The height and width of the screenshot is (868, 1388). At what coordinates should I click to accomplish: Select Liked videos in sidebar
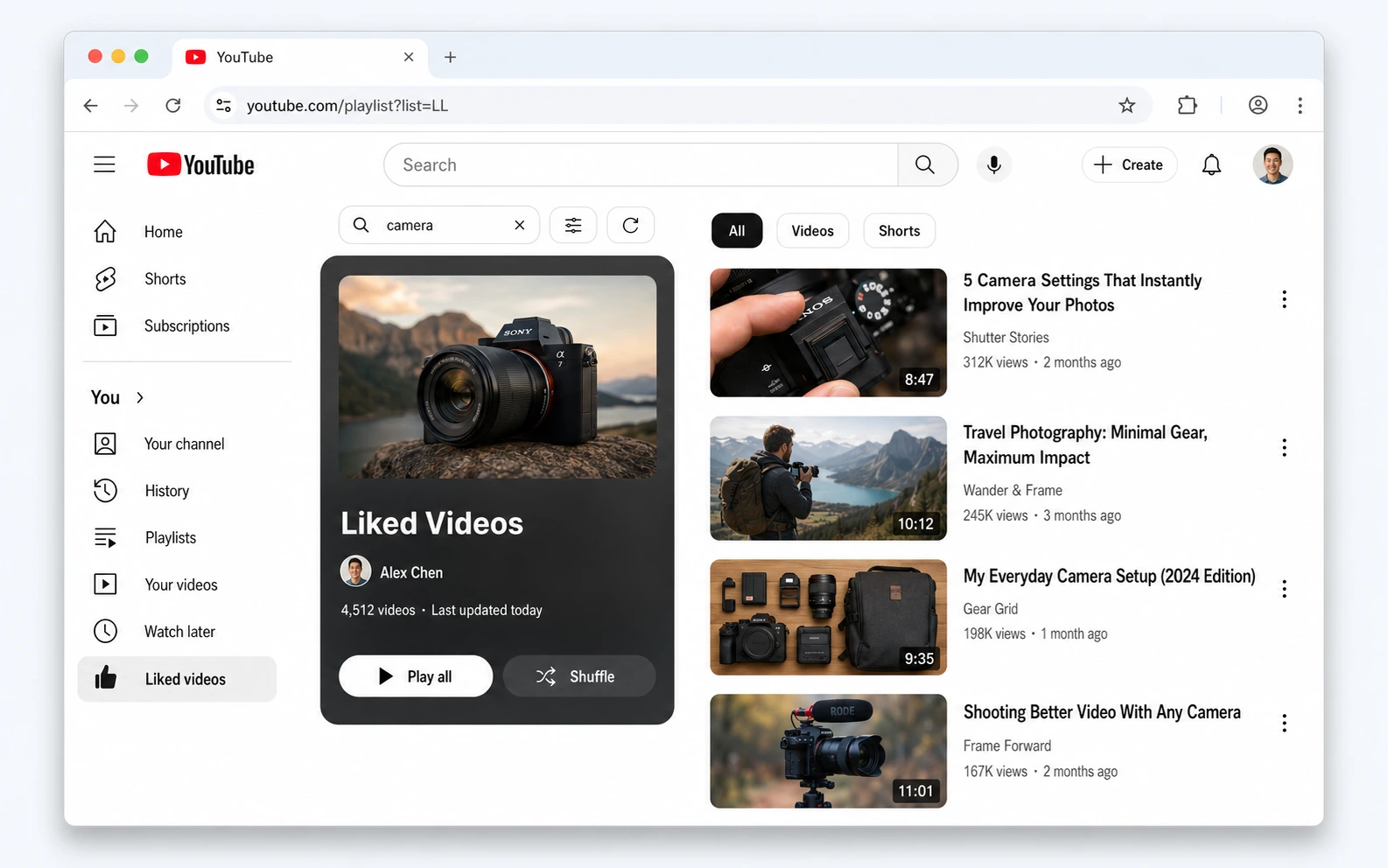click(x=178, y=679)
